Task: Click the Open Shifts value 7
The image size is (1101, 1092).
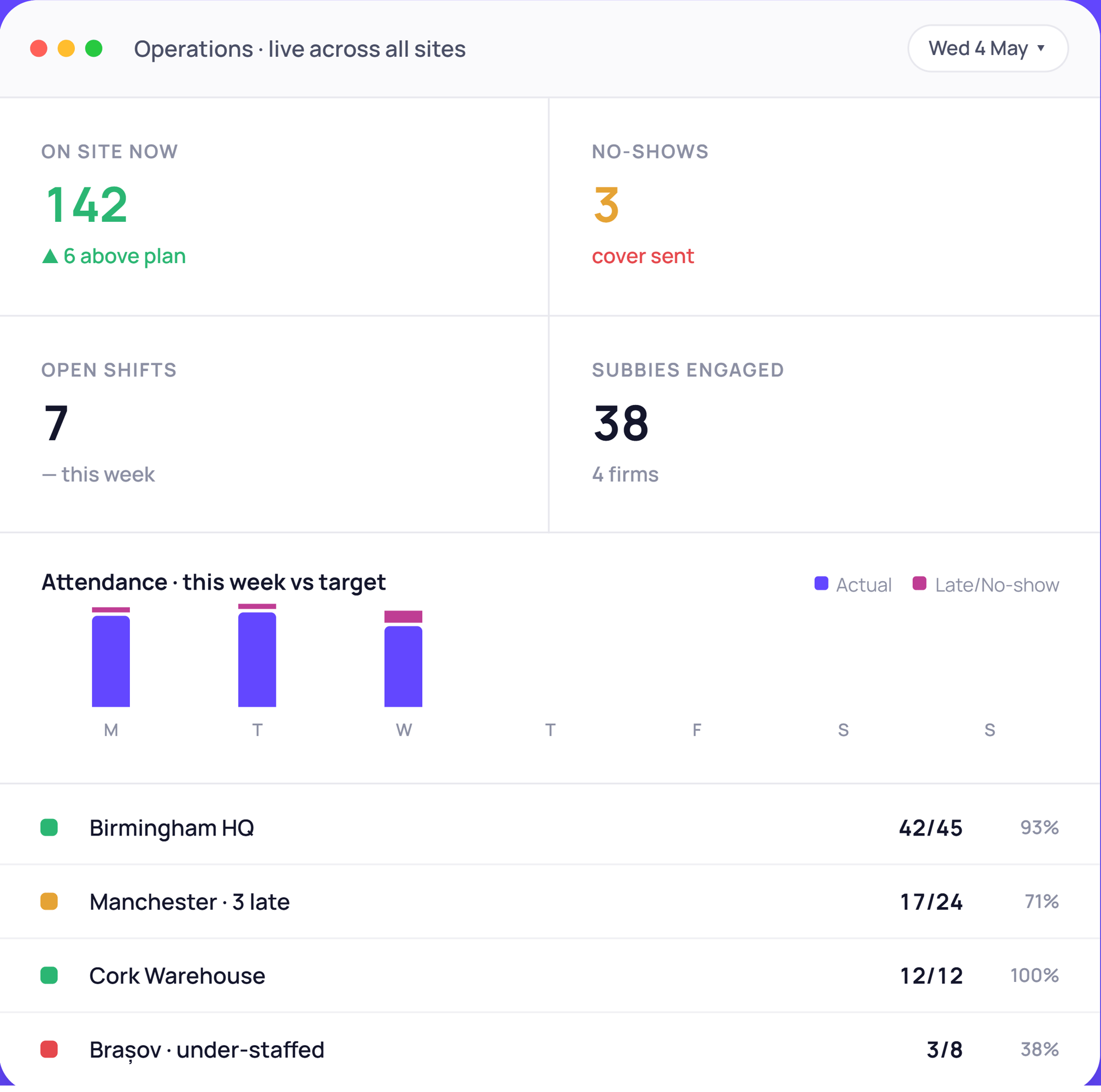Action: click(56, 423)
